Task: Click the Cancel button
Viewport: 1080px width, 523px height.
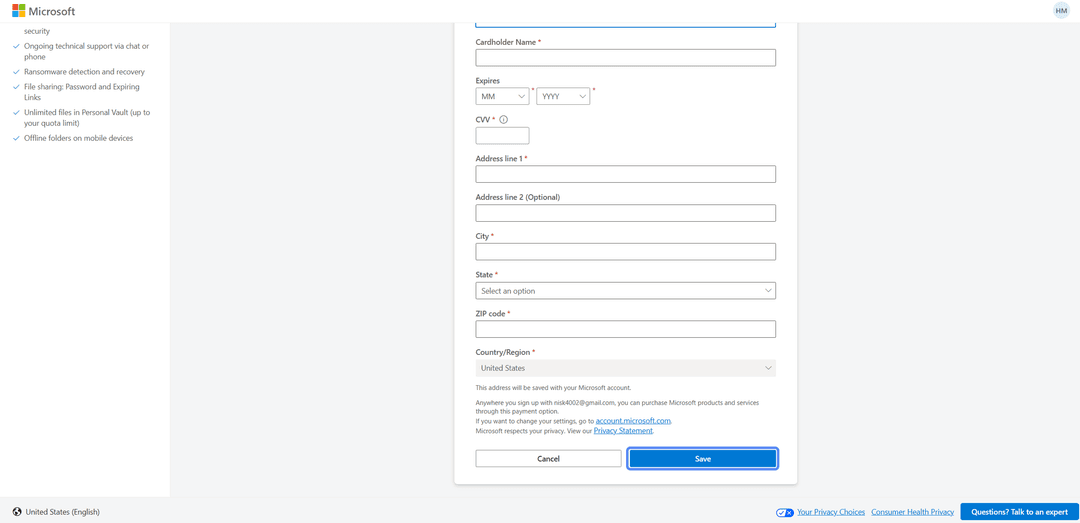Action: [548, 459]
